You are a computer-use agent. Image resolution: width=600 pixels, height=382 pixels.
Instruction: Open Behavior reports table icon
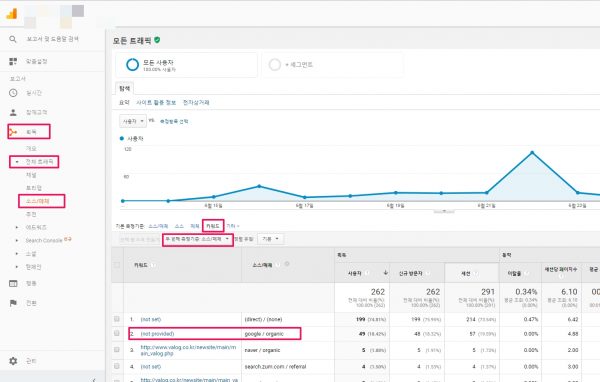(x=13, y=283)
